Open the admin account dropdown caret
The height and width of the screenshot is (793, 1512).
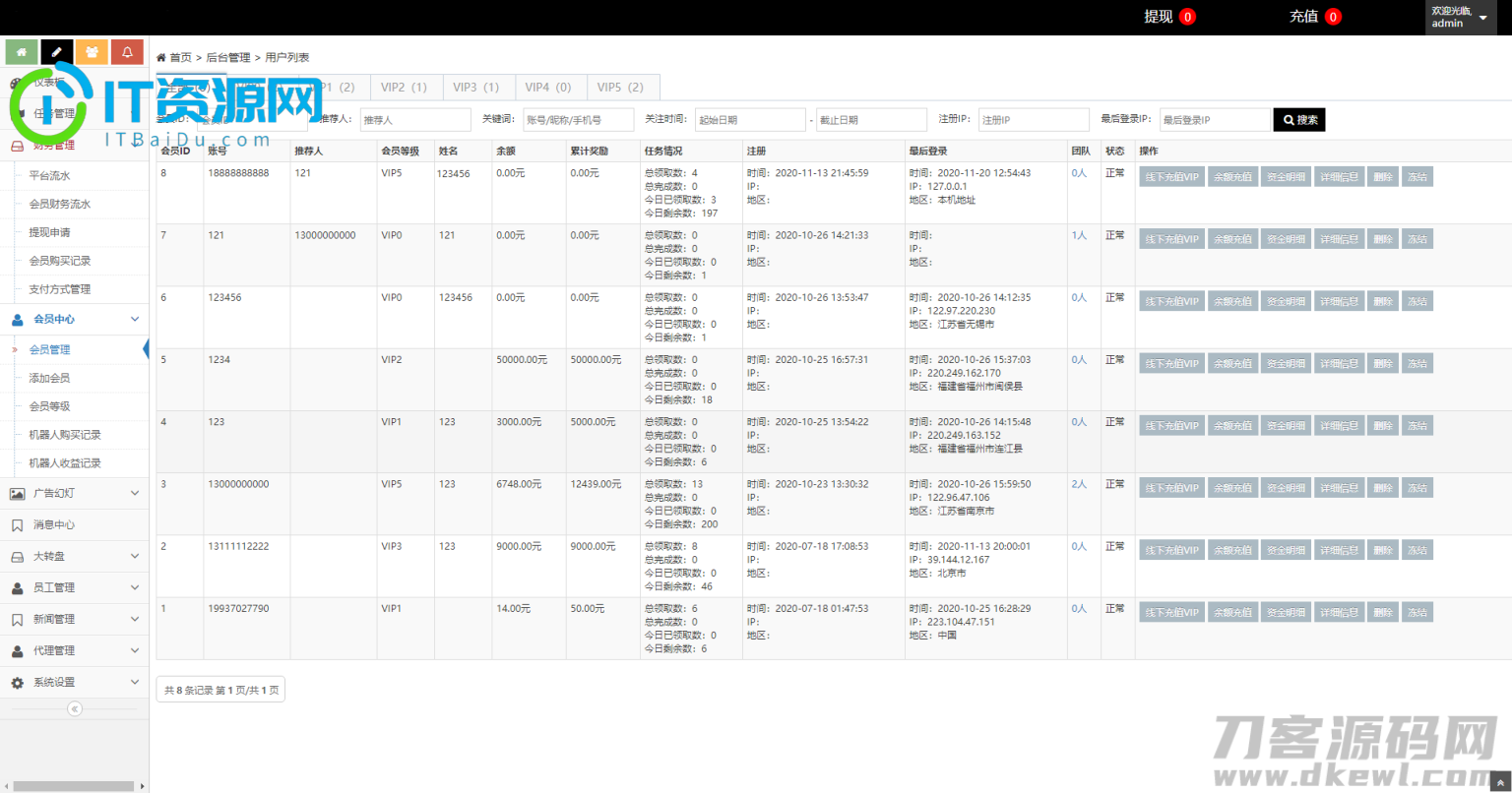pos(1482,18)
